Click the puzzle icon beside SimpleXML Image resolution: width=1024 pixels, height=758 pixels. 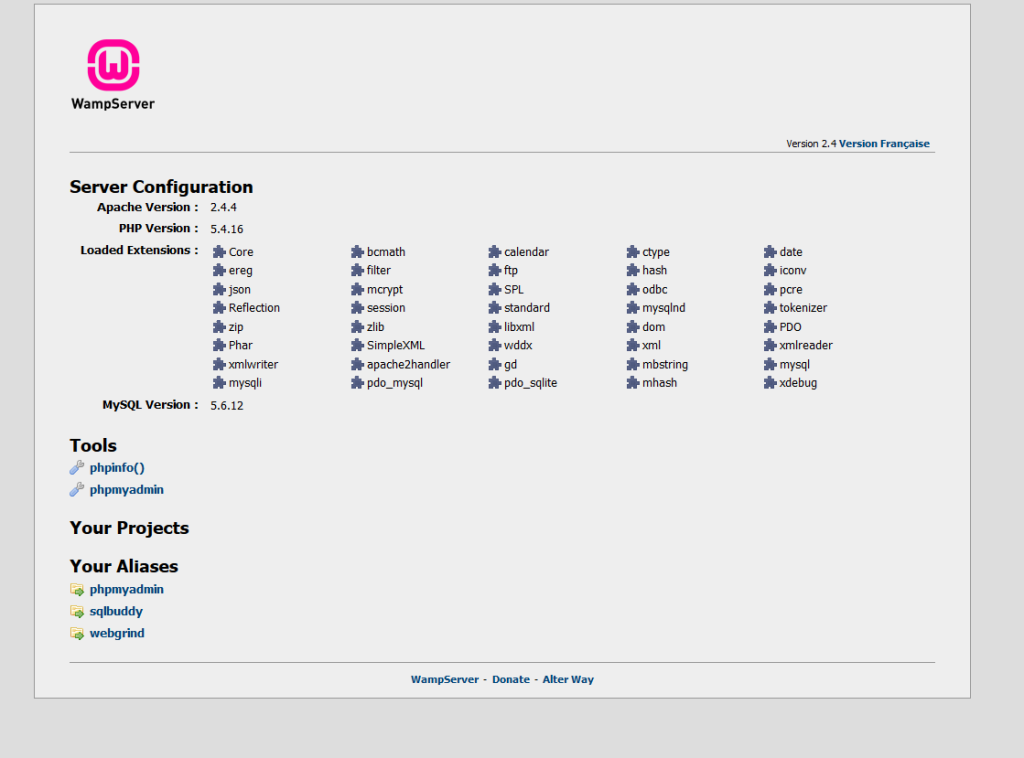pyautogui.click(x=357, y=345)
